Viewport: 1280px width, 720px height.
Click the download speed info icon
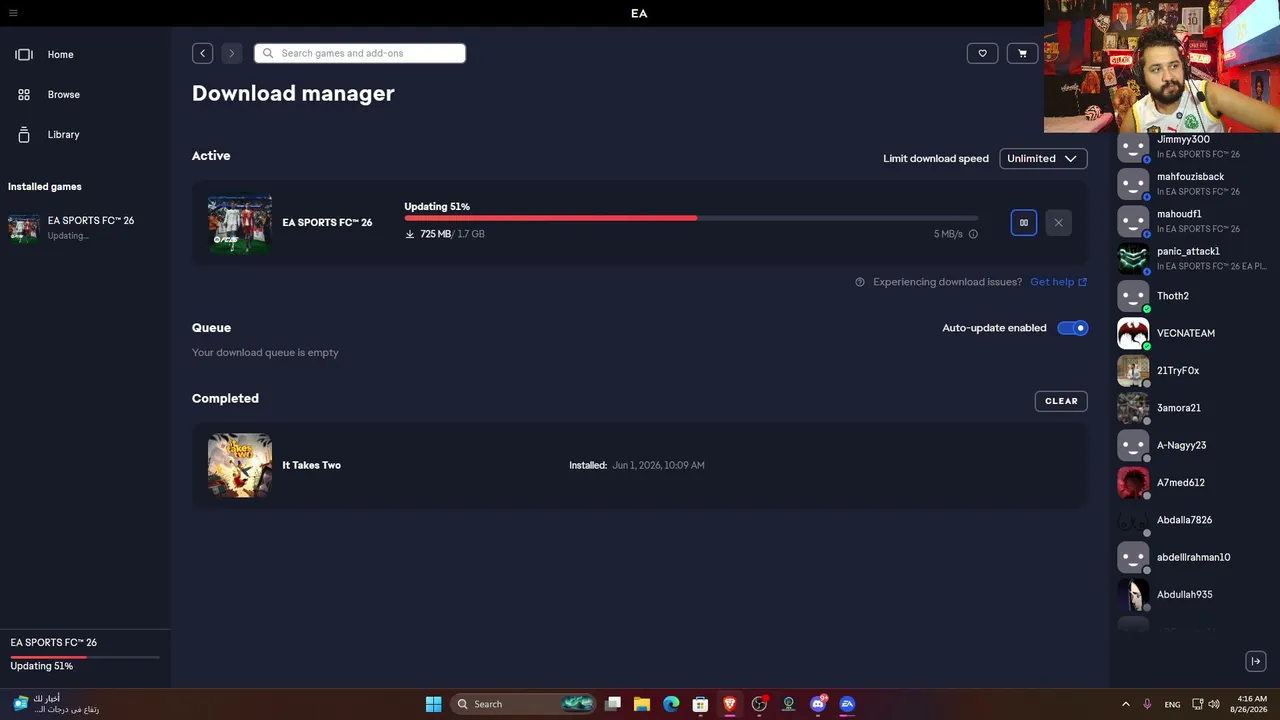(x=973, y=234)
